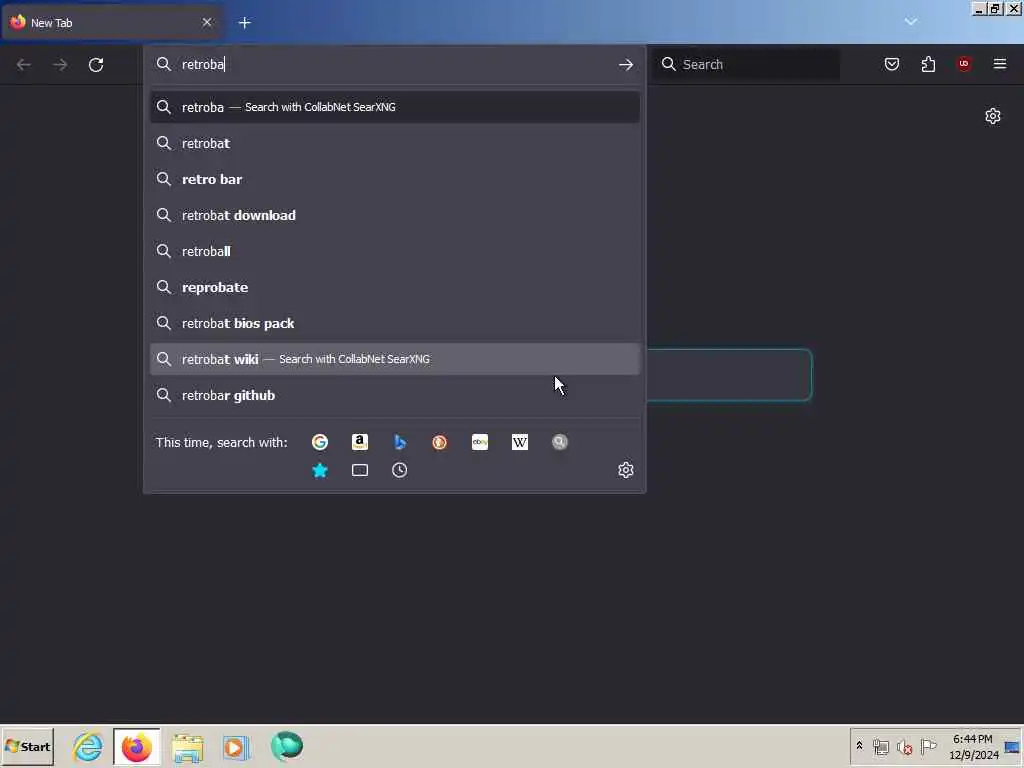Screen dimensions: 1024x768
Task: Open the uBlock Origin toolbar icon
Action: tap(964, 64)
